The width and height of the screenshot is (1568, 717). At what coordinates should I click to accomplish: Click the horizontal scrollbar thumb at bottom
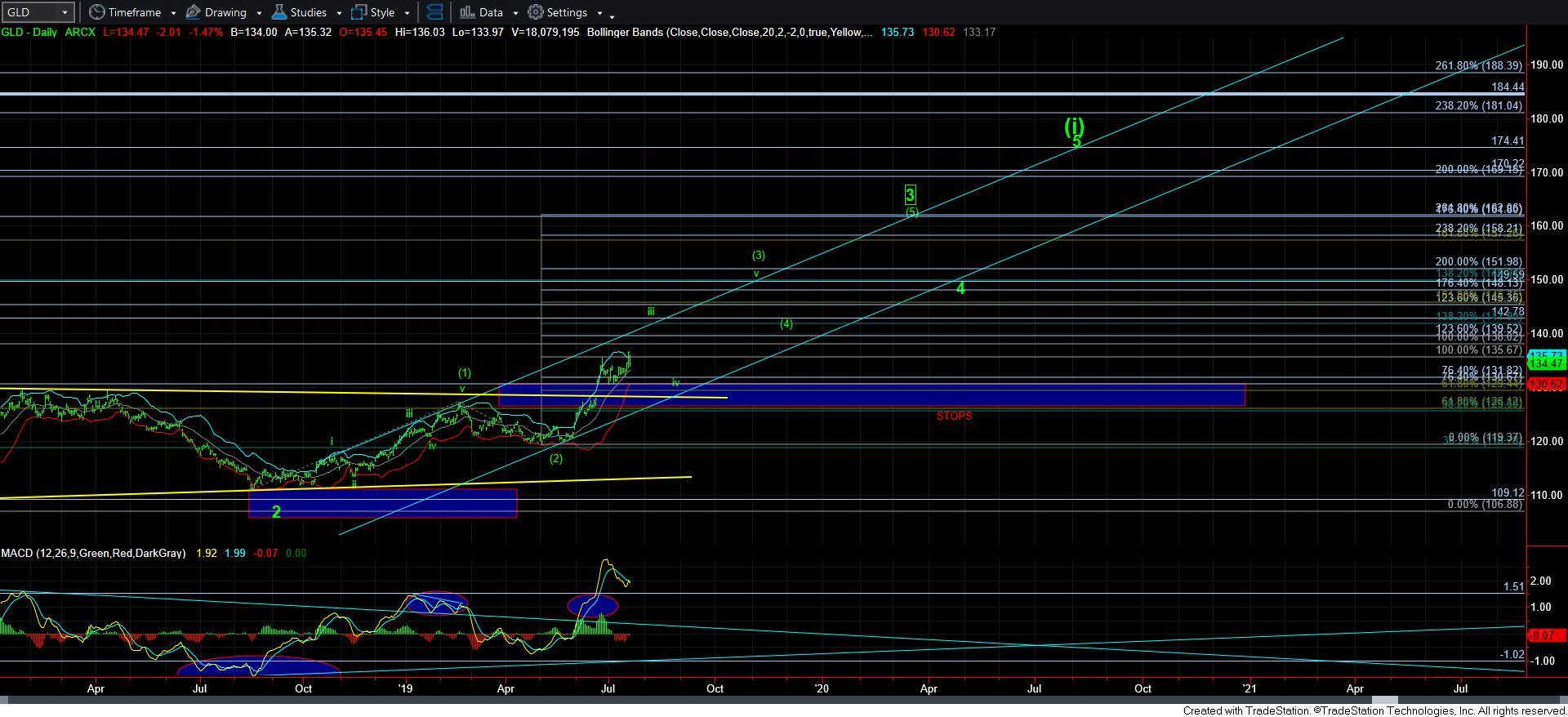pyautogui.click(x=1384, y=700)
